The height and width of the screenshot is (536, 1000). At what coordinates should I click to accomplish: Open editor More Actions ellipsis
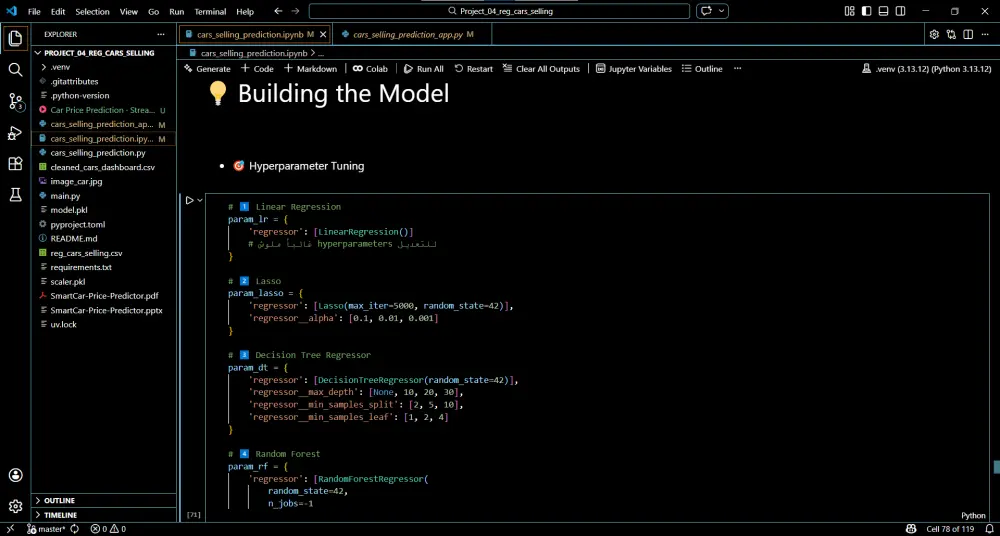(x=985, y=34)
